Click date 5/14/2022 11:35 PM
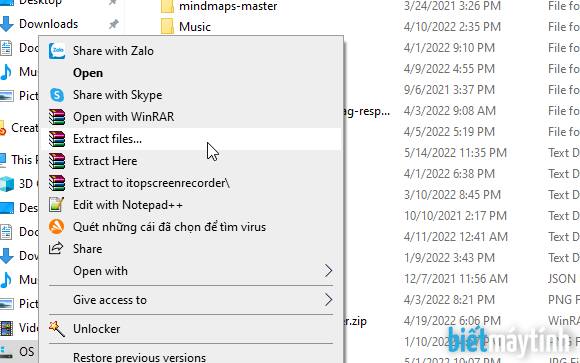 pos(455,153)
